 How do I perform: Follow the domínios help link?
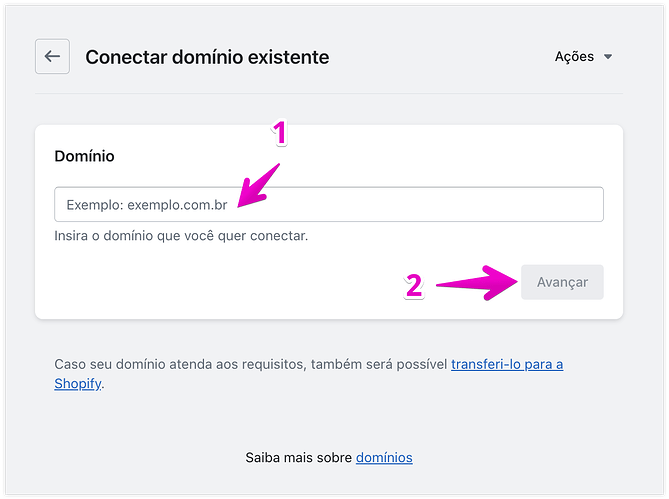tap(384, 457)
